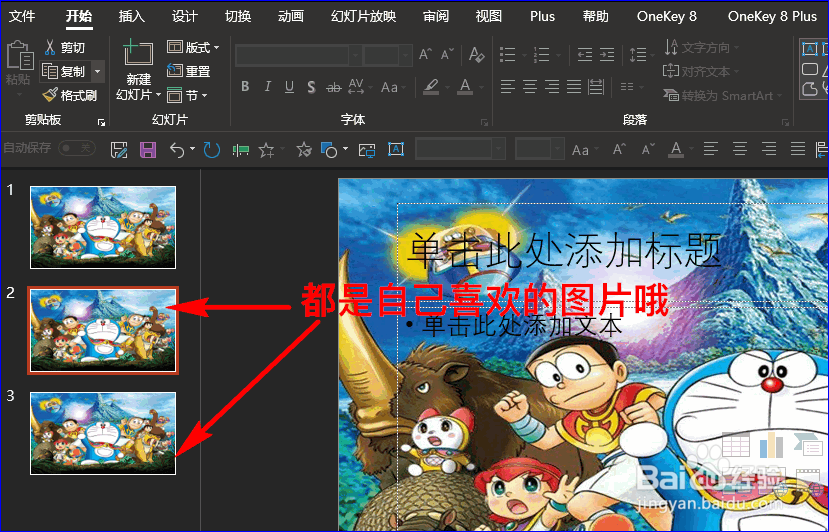
Task: Decrease font size in the ribbon Font group
Action: click(x=447, y=54)
